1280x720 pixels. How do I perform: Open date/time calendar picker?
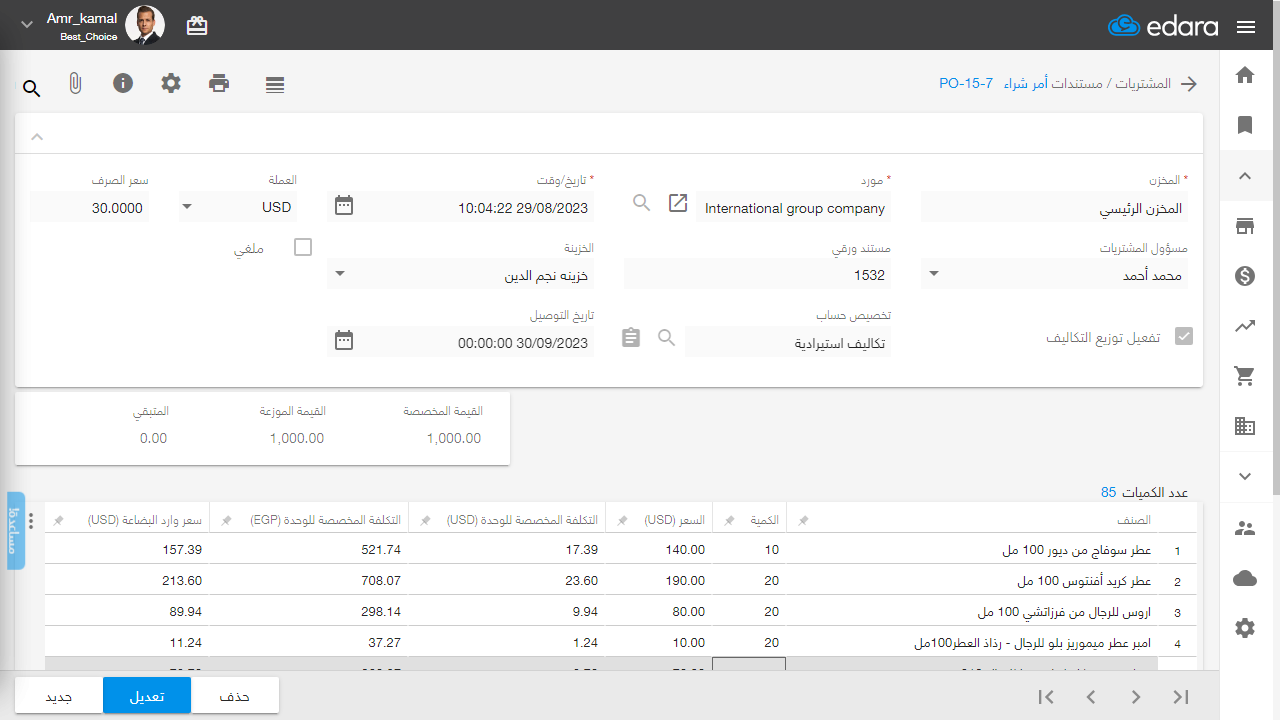point(344,206)
